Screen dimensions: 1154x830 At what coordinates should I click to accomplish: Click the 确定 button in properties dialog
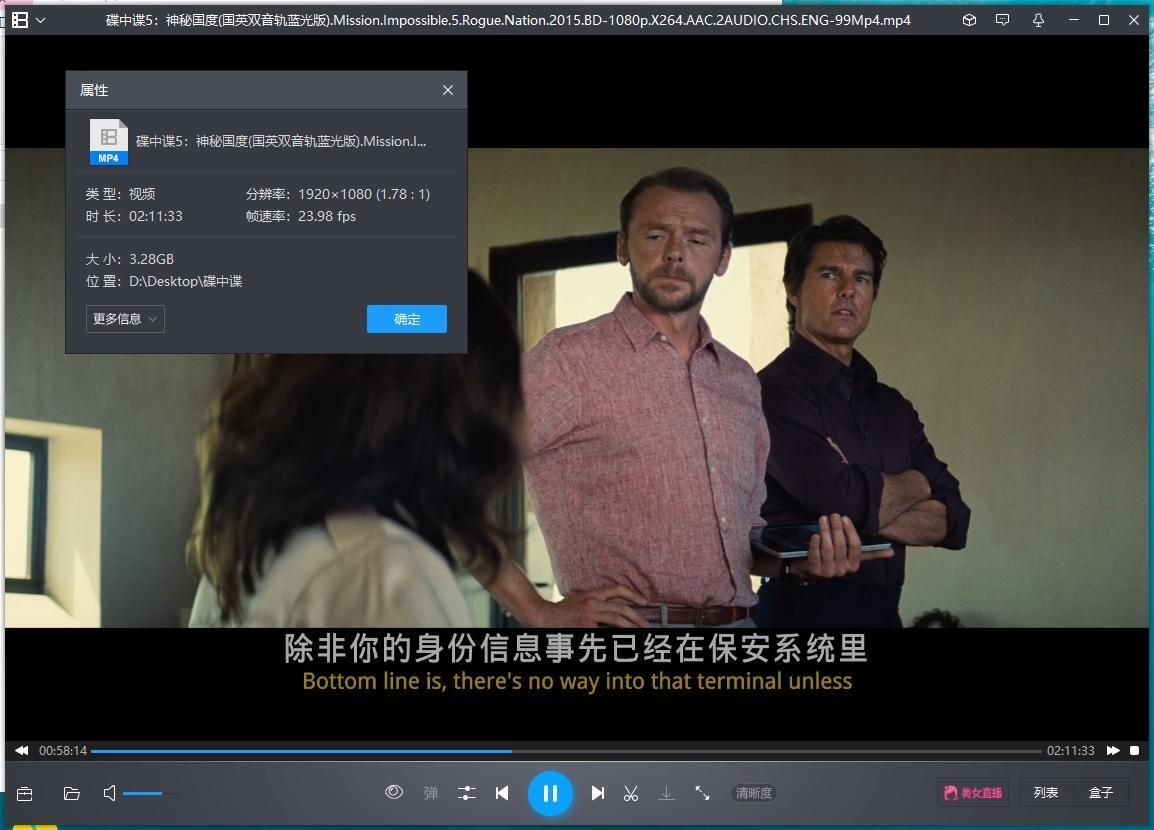406,319
